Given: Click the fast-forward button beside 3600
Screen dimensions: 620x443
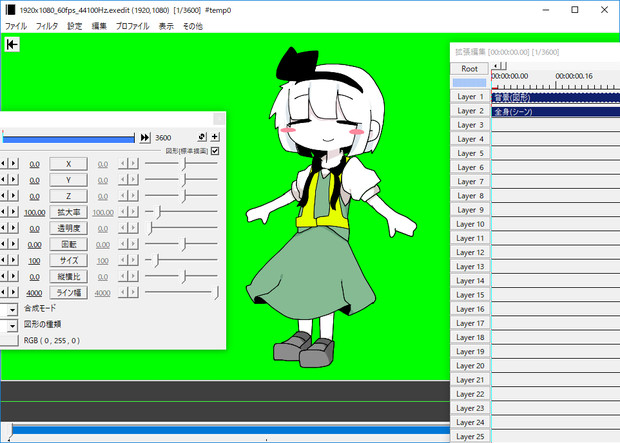Looking at the screenshot, I should [x=145, y=137].
